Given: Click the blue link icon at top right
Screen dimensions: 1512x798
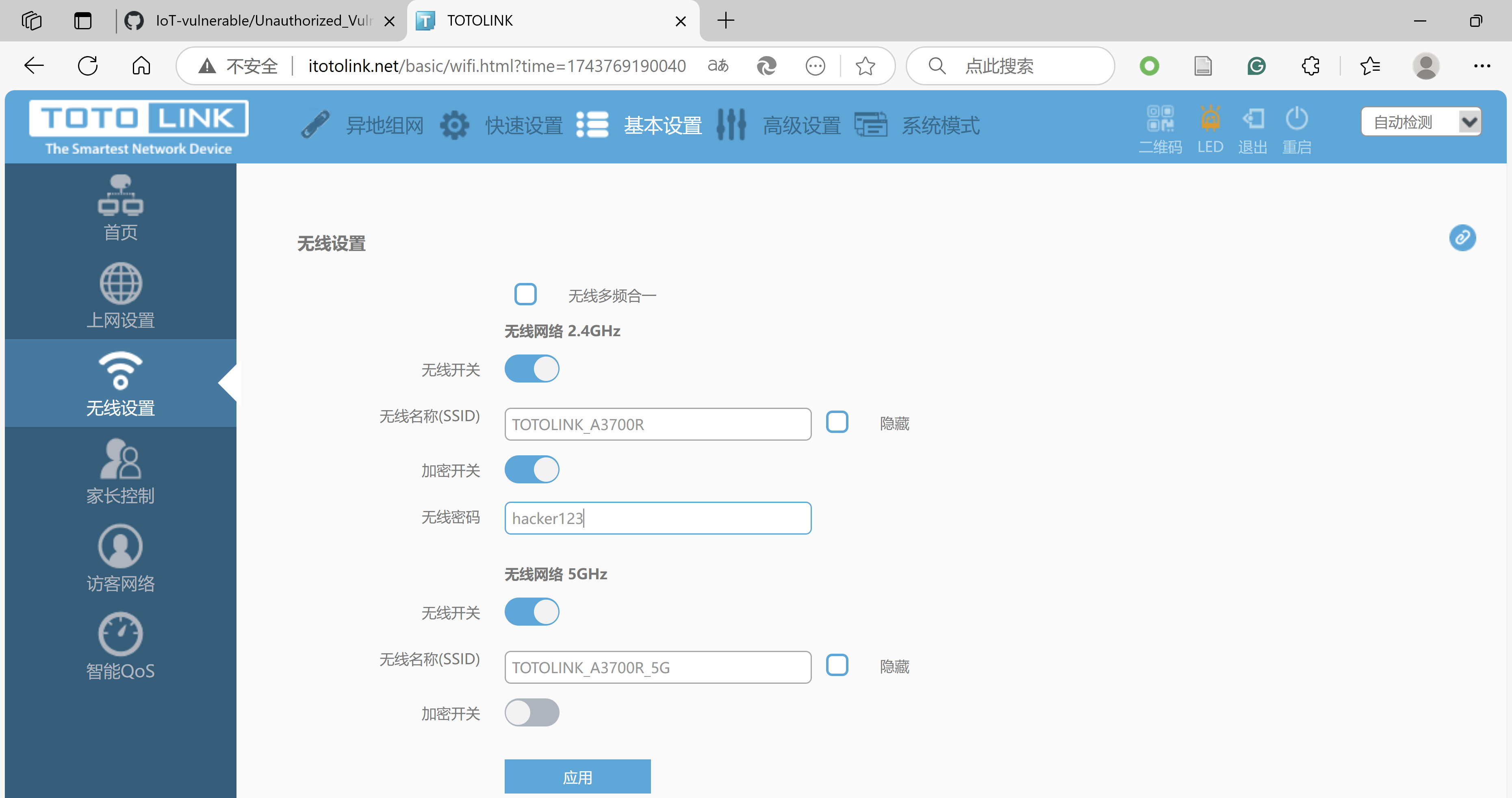Looking at the screenshot, I should click(x=1462, y=238).
